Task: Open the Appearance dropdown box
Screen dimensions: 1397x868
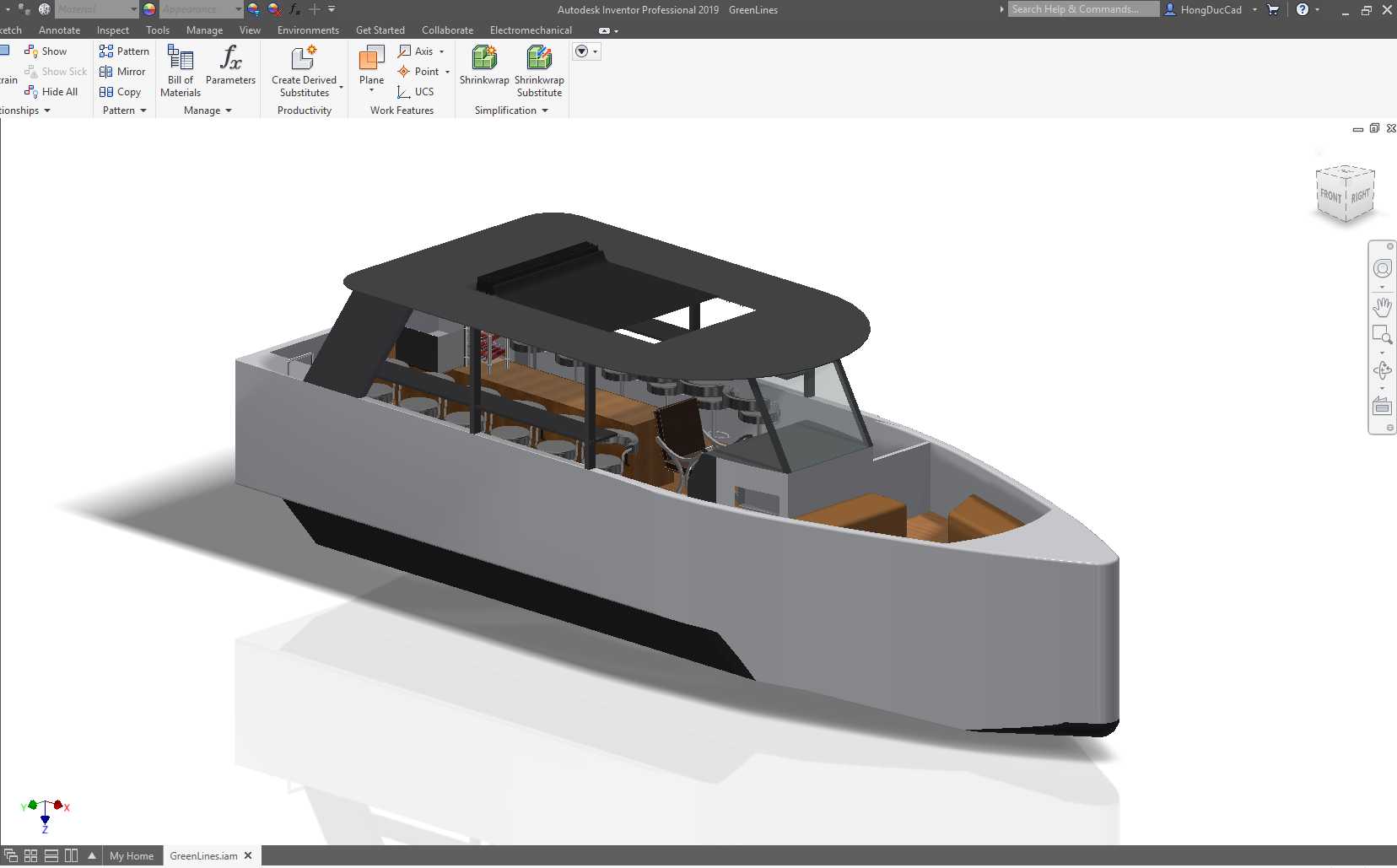Action: [x=201, y=9]
